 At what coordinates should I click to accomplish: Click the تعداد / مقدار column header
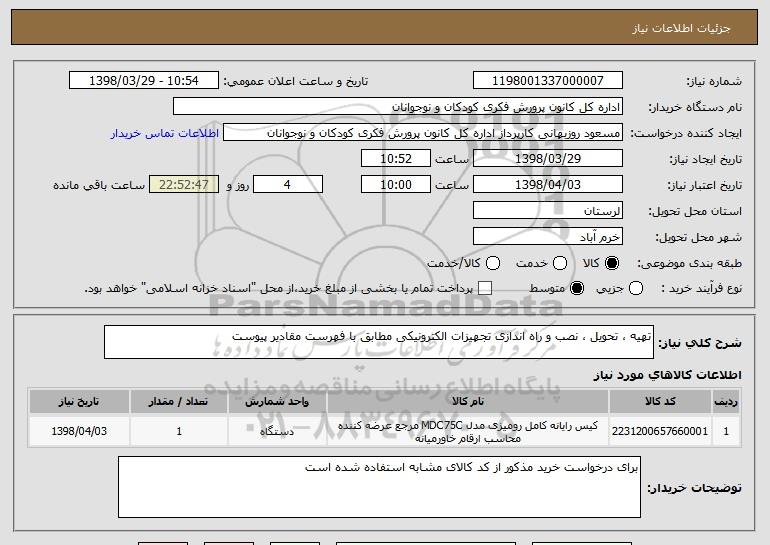(178, 402)
